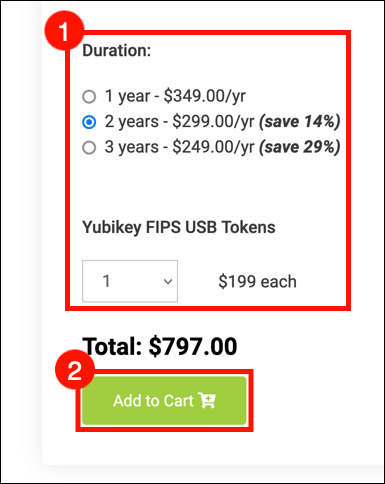The width and height of the screenshot is (385, 484).
Task: Choose the 3 years radio button
Action: 89,147
